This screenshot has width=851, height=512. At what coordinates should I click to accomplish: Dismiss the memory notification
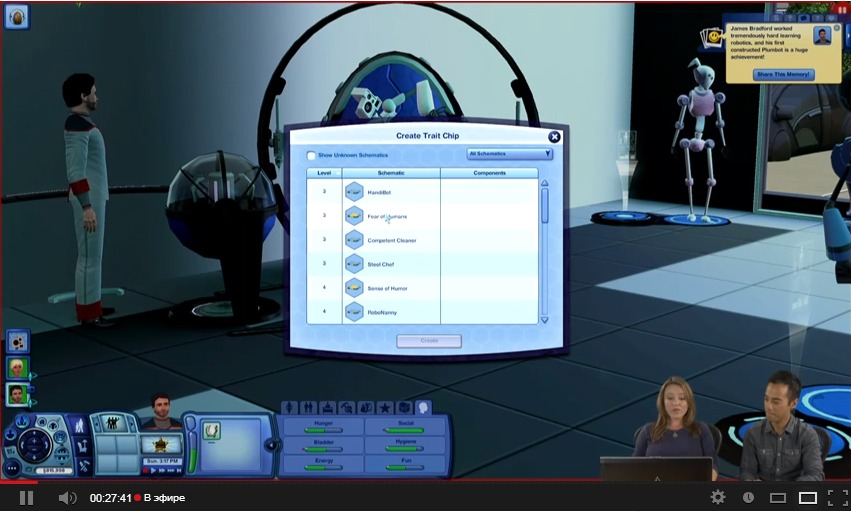[x=836, y=28]
